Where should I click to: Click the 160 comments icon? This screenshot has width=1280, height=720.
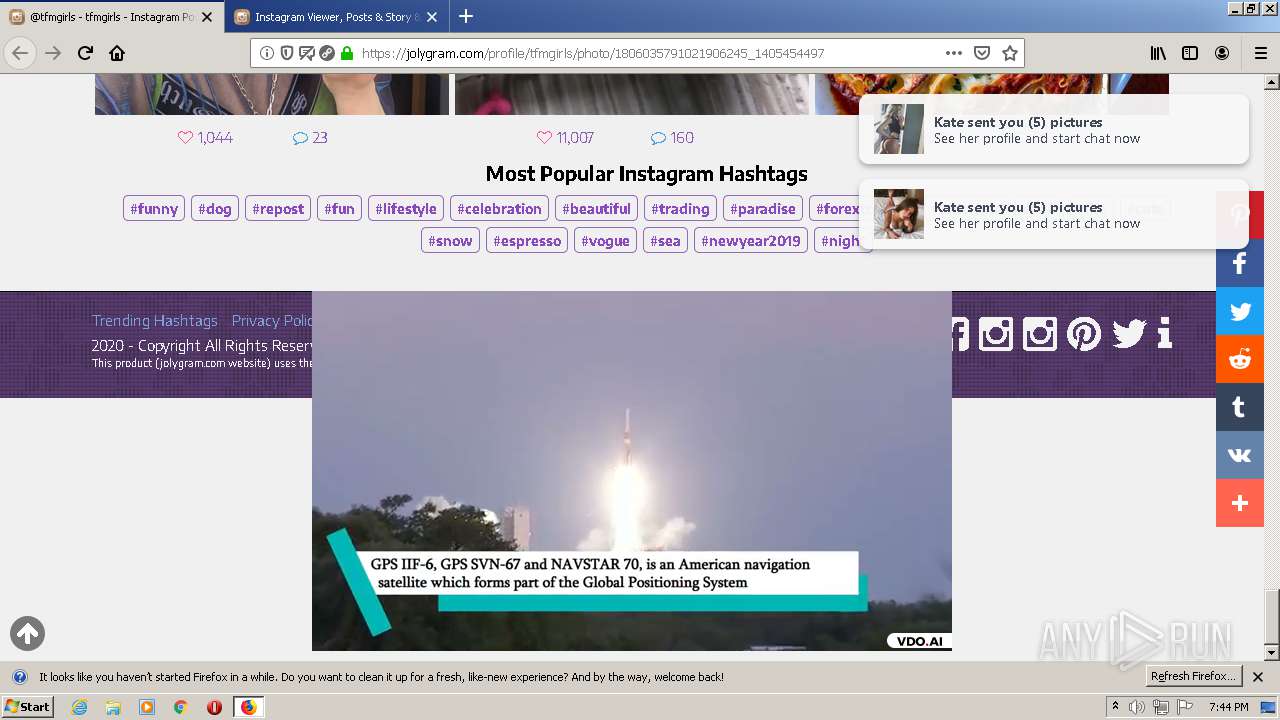coord(658,138)
